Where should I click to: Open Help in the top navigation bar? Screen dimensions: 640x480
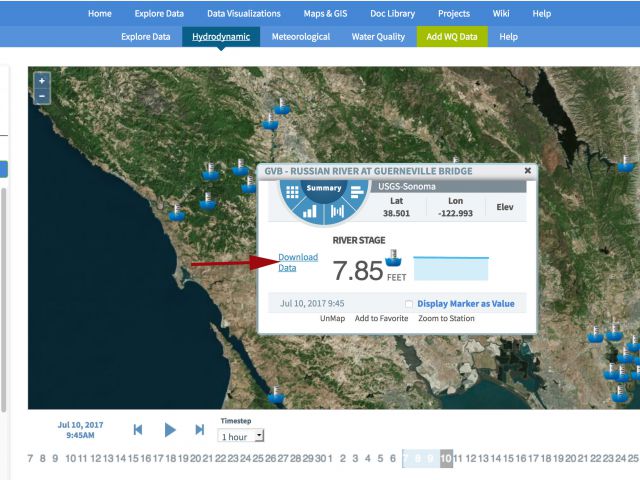coord(542,13)
